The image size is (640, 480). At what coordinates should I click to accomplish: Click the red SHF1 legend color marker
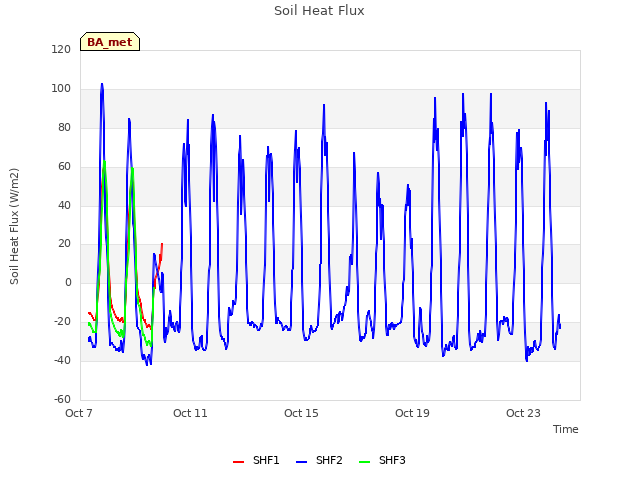coord(238,462)
